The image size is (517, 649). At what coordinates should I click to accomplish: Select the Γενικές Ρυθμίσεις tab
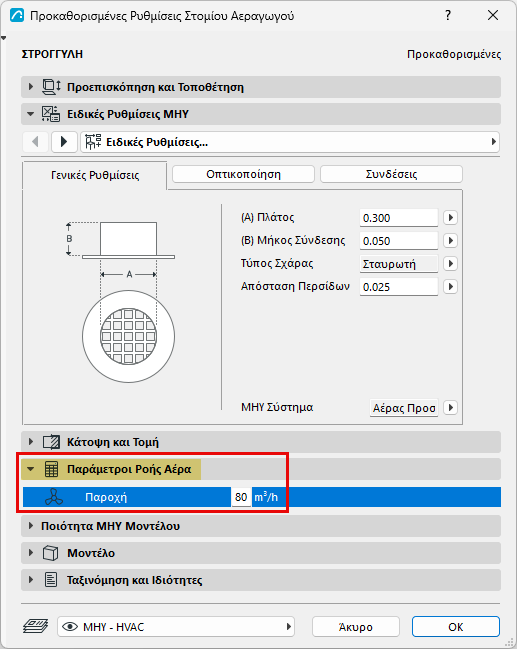[x=95, y=175]
